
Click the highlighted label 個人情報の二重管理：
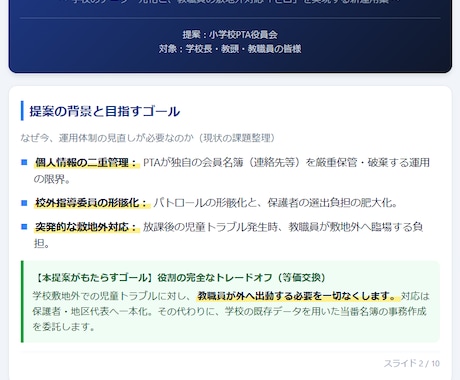[x=87, y=163]
